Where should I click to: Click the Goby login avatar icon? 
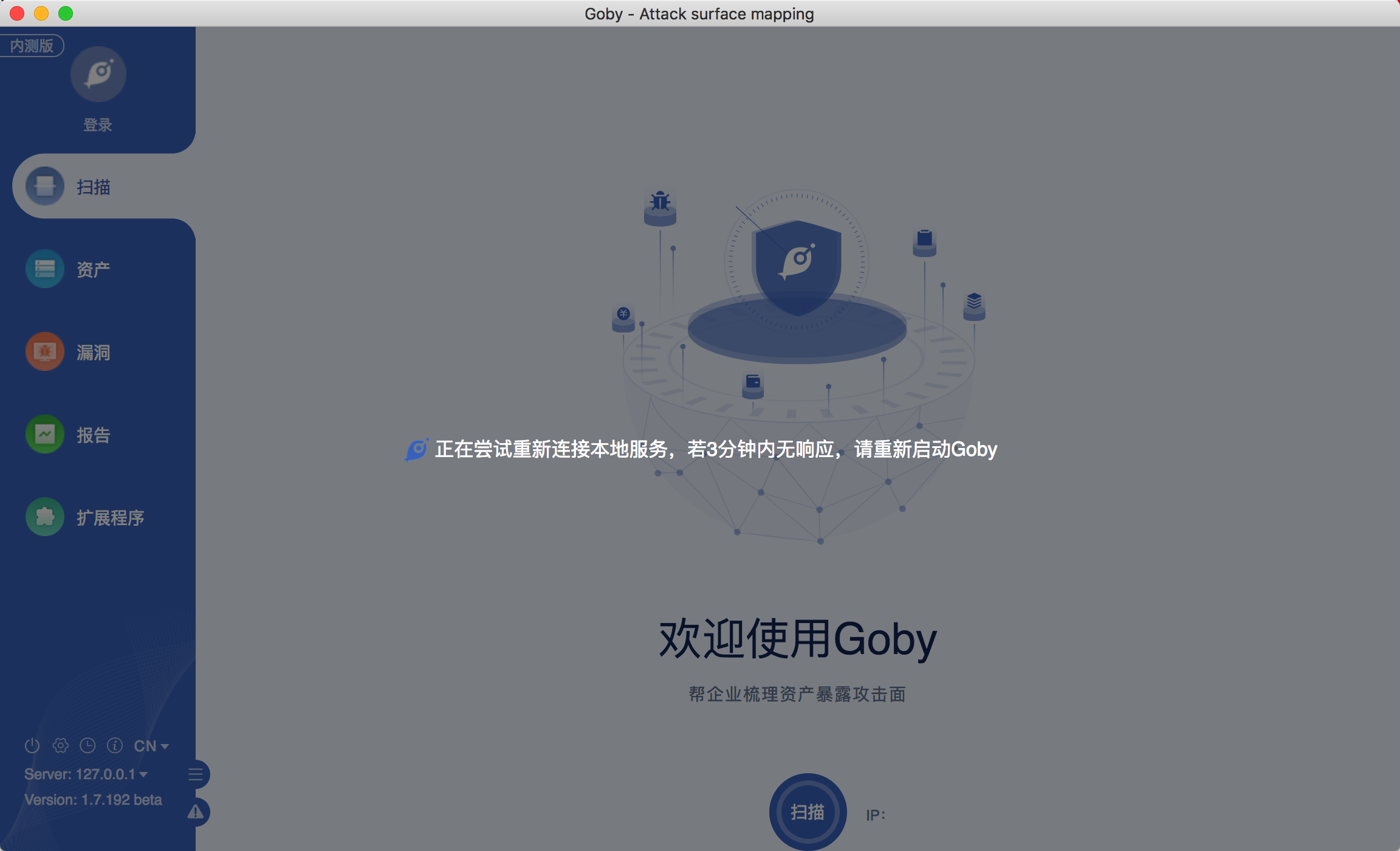pyautogui.click(x=98, y=73)
